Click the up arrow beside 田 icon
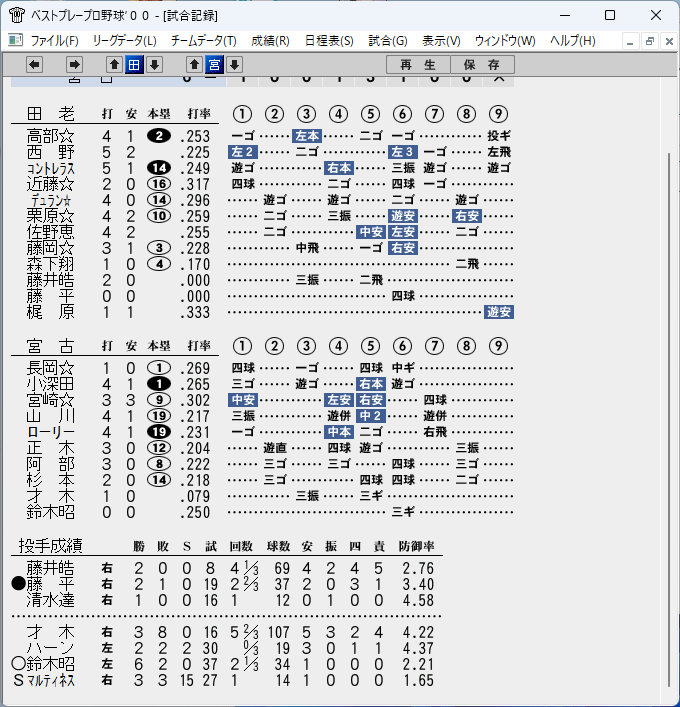Viewport: 680px width, 707px height. pyautogui.click(x=115, y=65)
